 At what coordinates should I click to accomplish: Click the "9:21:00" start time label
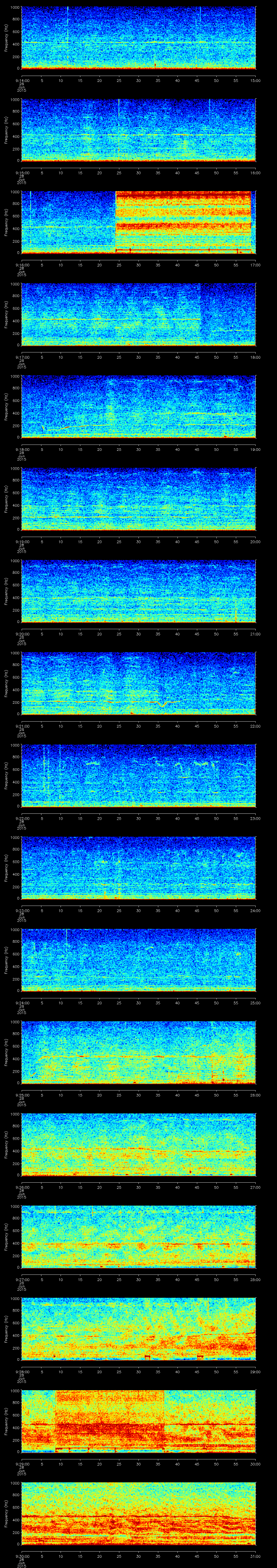[x=22, y=726]
